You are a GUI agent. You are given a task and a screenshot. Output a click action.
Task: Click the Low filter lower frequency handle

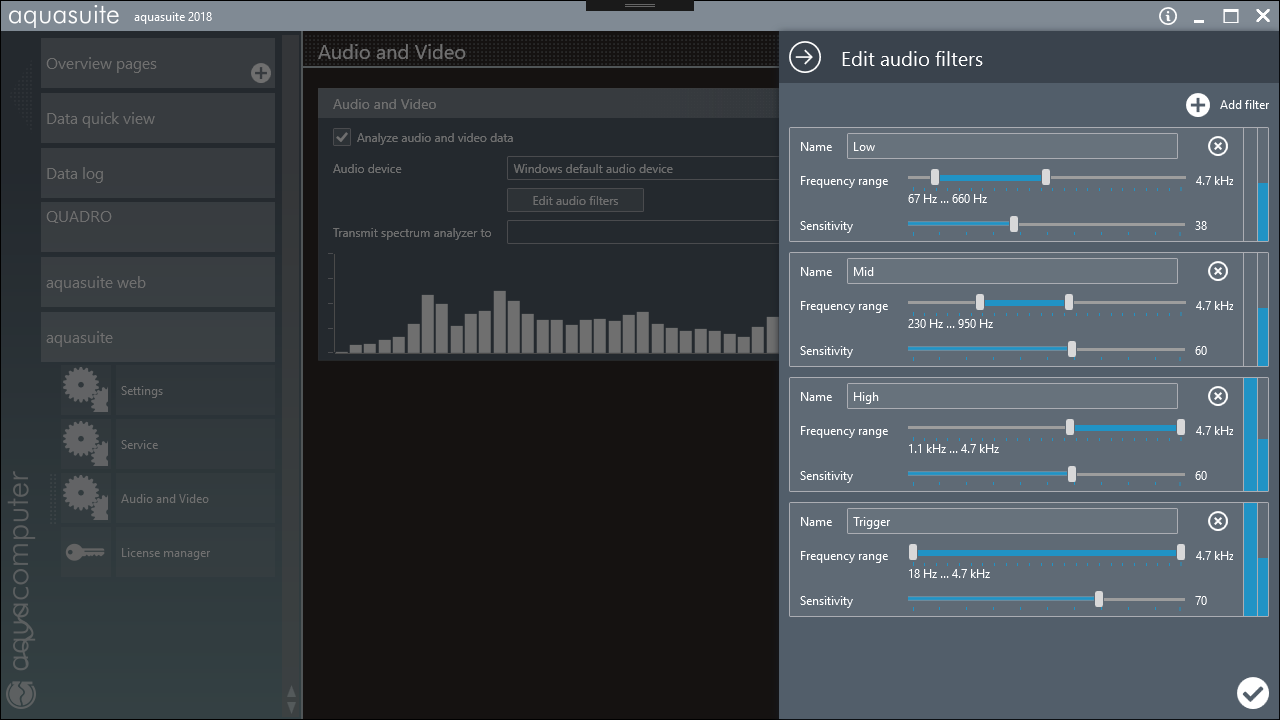[x=935, y=177]
